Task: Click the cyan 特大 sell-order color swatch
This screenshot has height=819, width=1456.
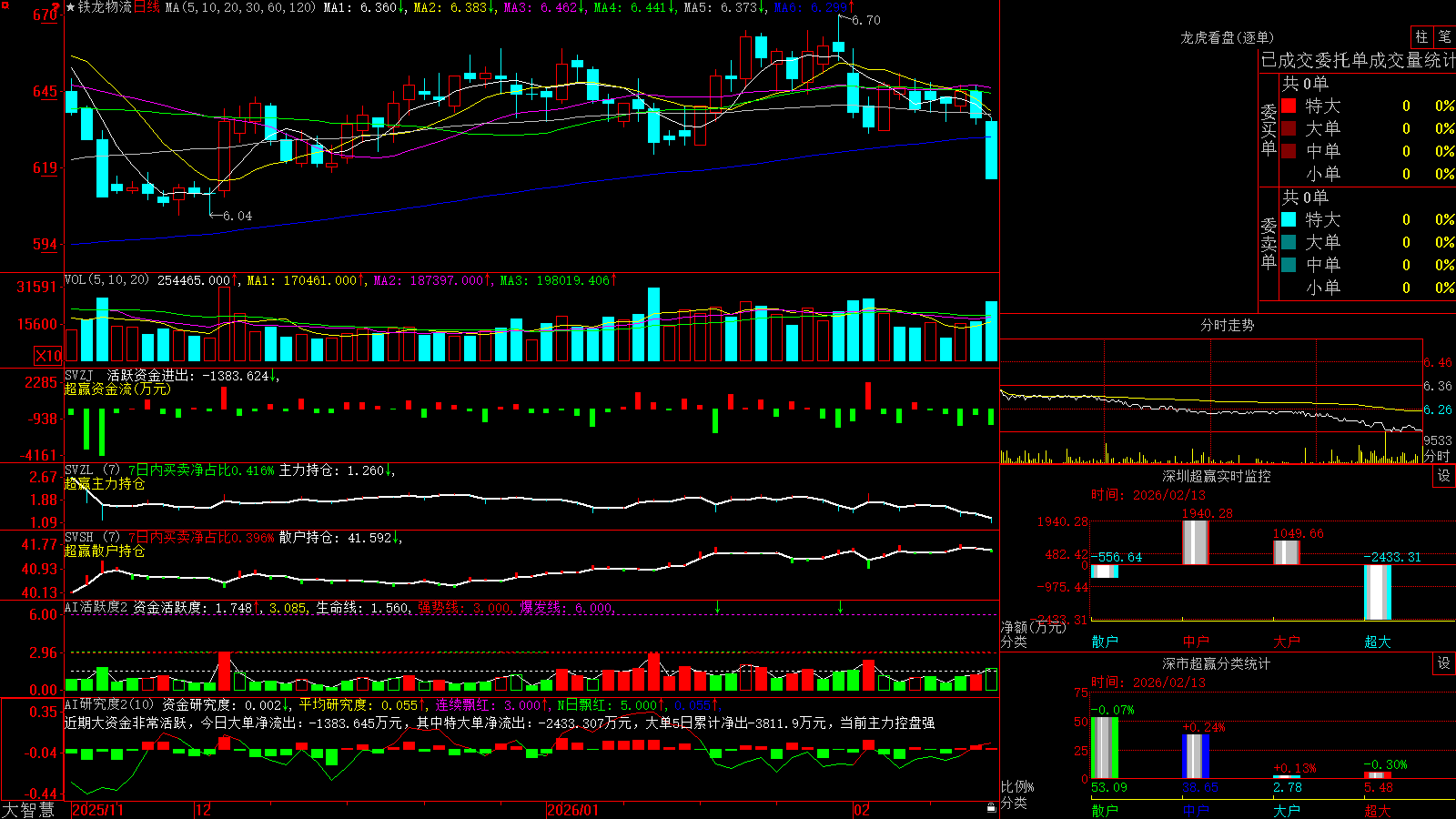Action: point(1289,219)
